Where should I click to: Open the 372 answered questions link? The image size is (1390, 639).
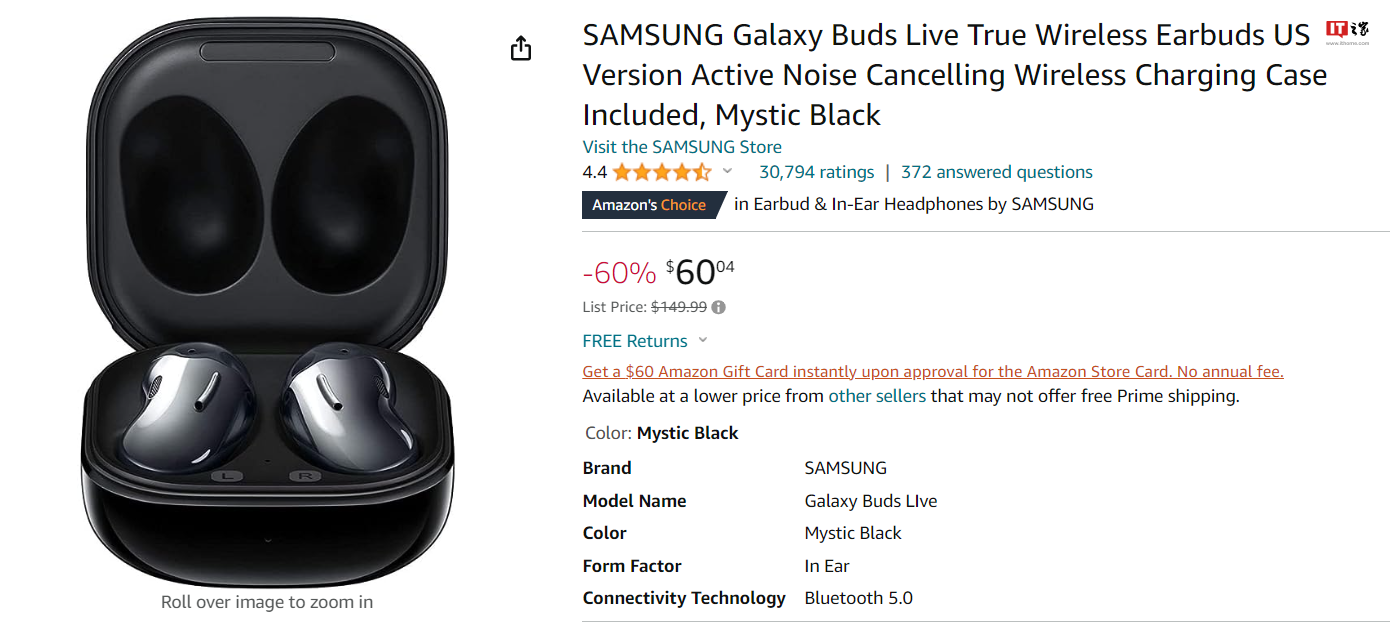(996, 172)
